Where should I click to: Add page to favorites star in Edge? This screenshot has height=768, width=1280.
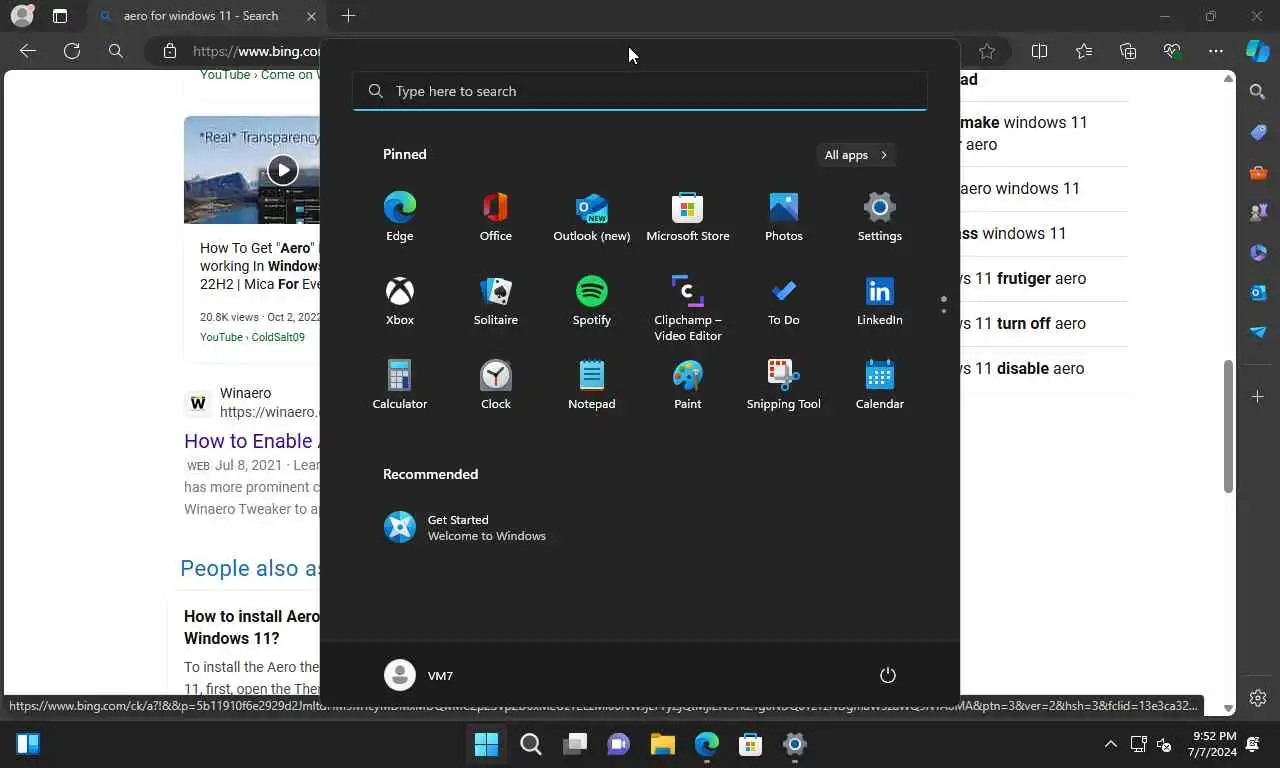[x=987, y=51]
